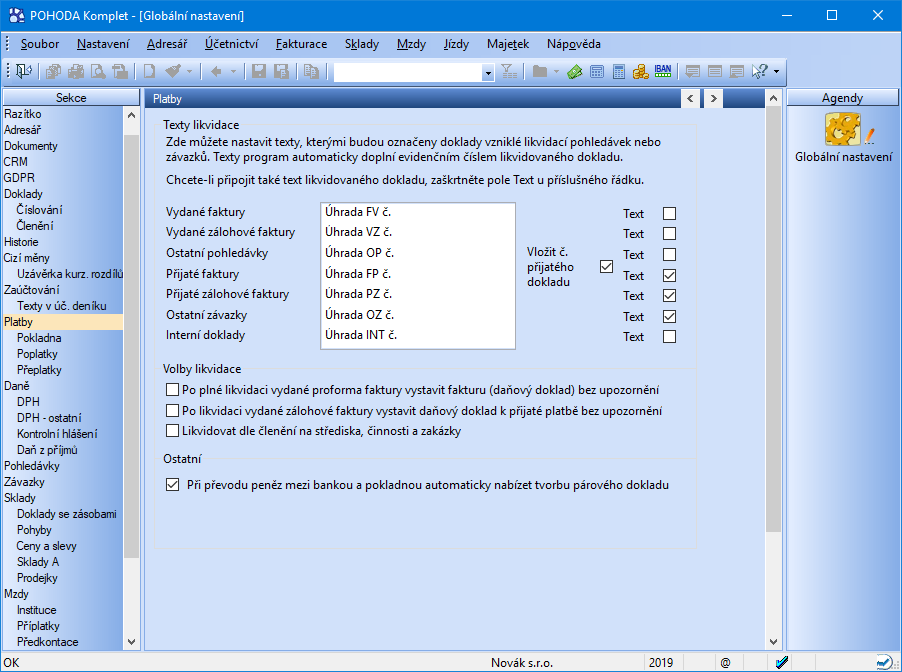Check 'Po likvidaci vydané zálohové faktury' option
This screenshot has height=672, width=902.
(172, 411)
